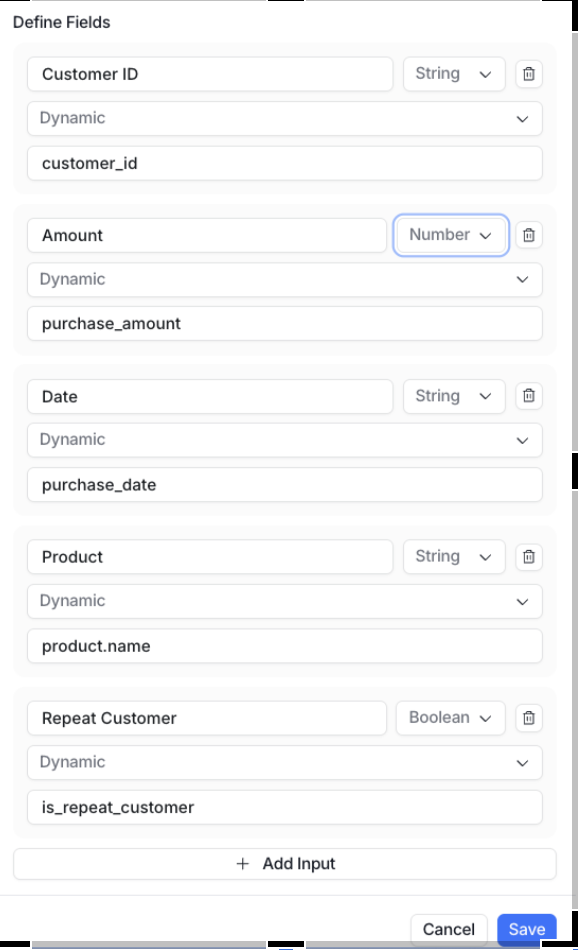Open the Product String type dropdown
Screen dimensions: 578x950
click(x=454, y=557)
